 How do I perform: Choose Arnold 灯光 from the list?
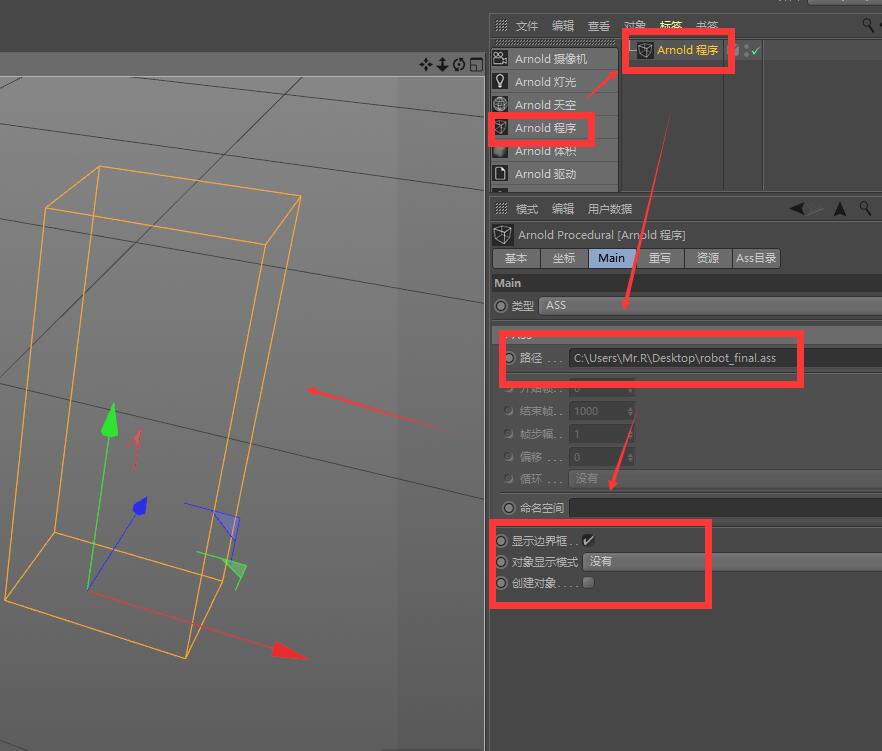click(x=555, y=82)
